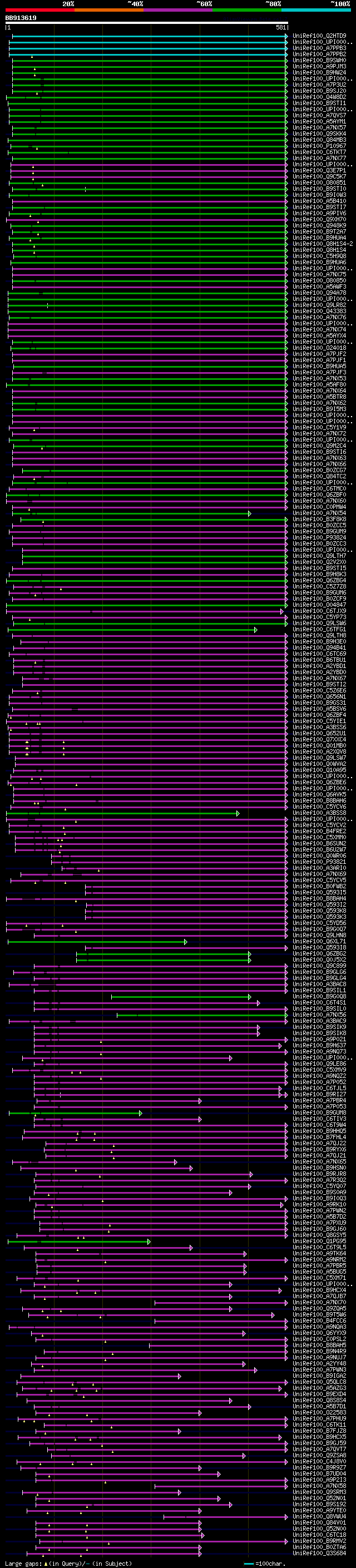Open the UniRef100_A7NX57 hit
This screenshot has height=1568, width=356.
[x=319, y=128]
